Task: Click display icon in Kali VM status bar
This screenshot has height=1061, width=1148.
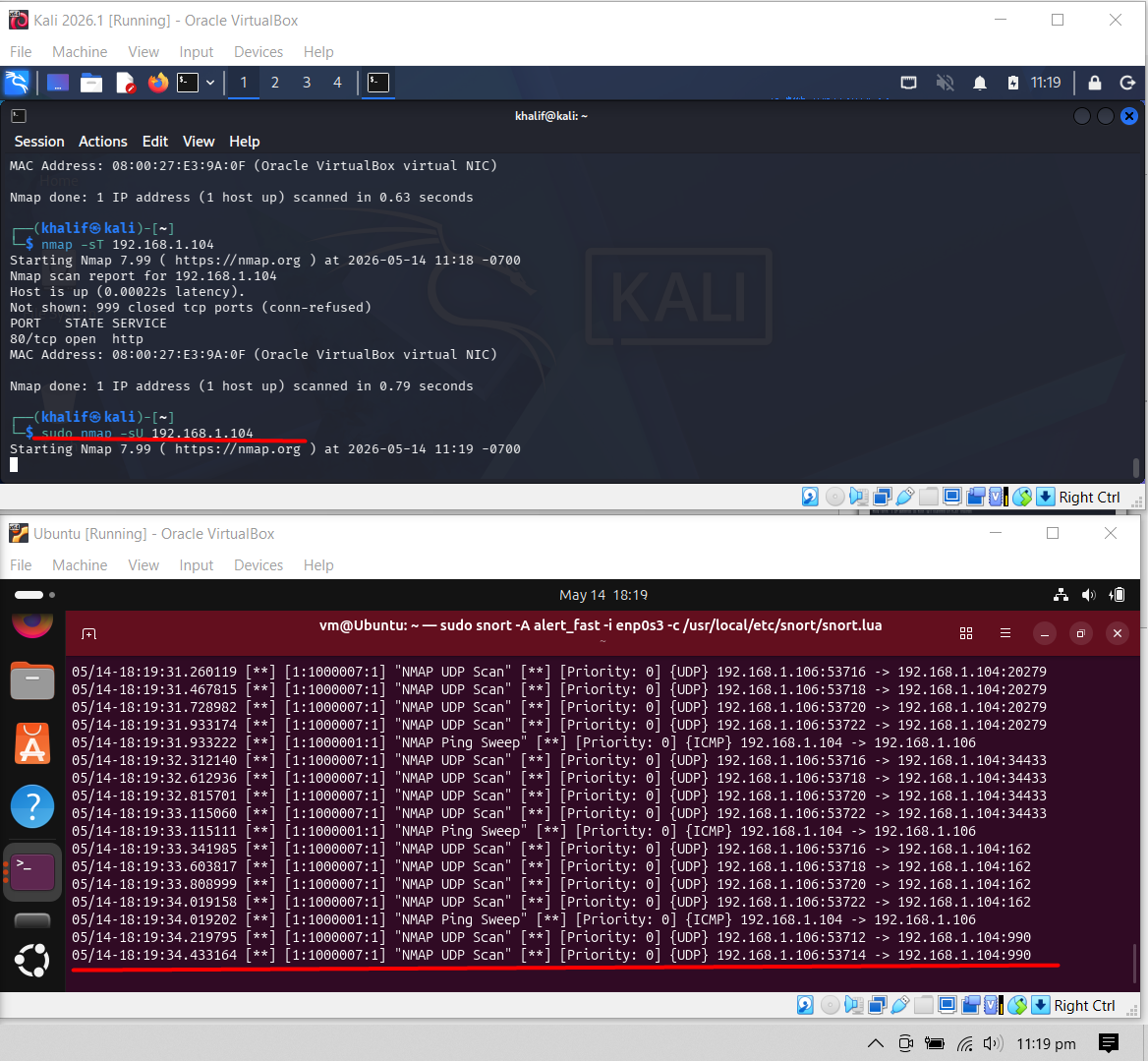Action: coord(951,497)
